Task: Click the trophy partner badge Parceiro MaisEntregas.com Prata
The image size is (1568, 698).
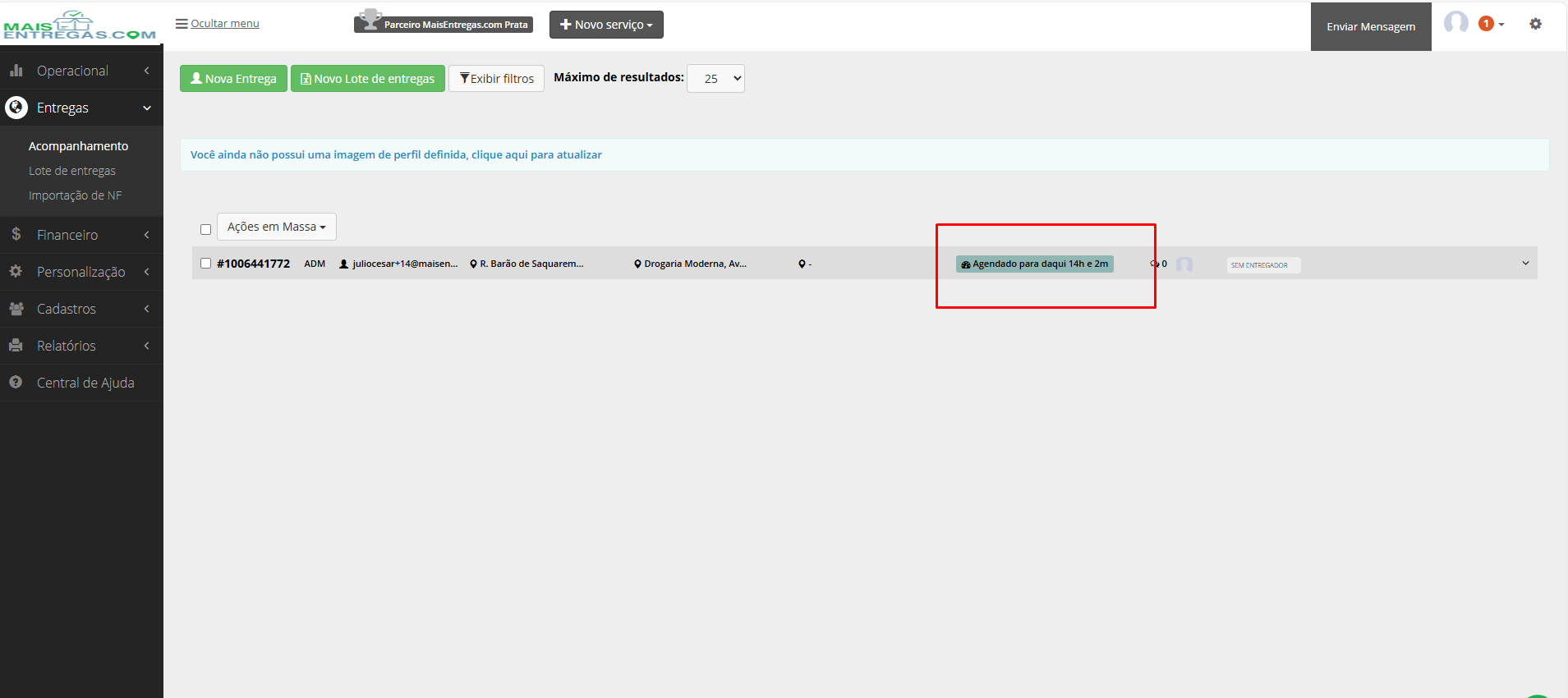Action: pyautogui.click(x=444, y=22)
